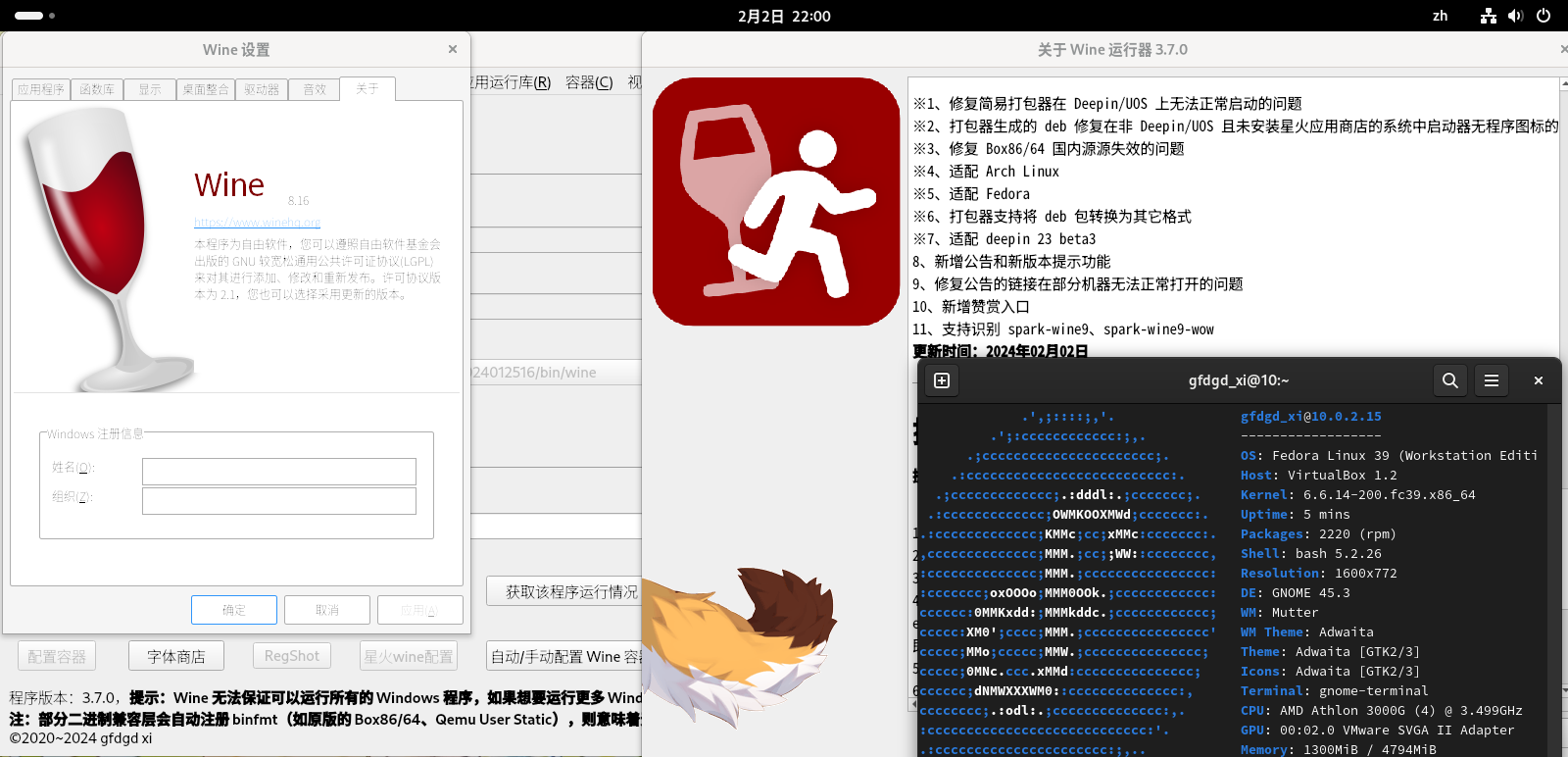Screen dimensions: 1568x757
Task: Open the terminal hamburger menu
Action: (1492, 380)
